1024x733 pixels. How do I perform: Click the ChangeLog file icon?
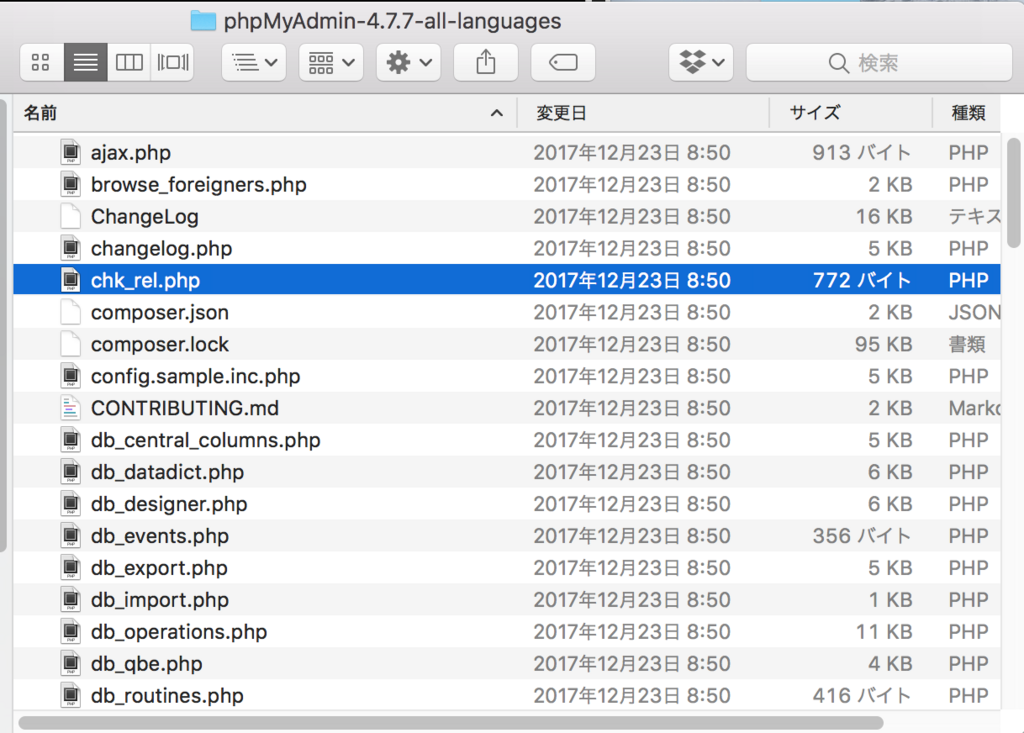(x=71, y=217)
